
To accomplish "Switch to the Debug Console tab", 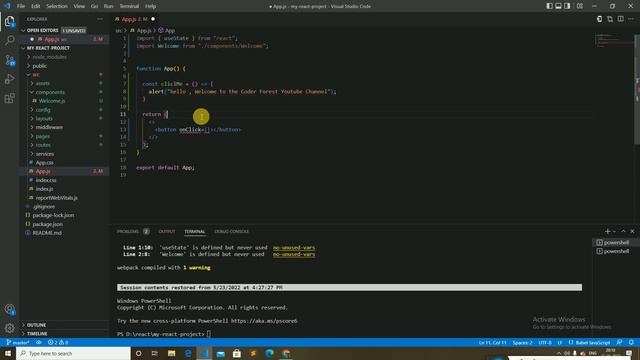I will [231, 231].
